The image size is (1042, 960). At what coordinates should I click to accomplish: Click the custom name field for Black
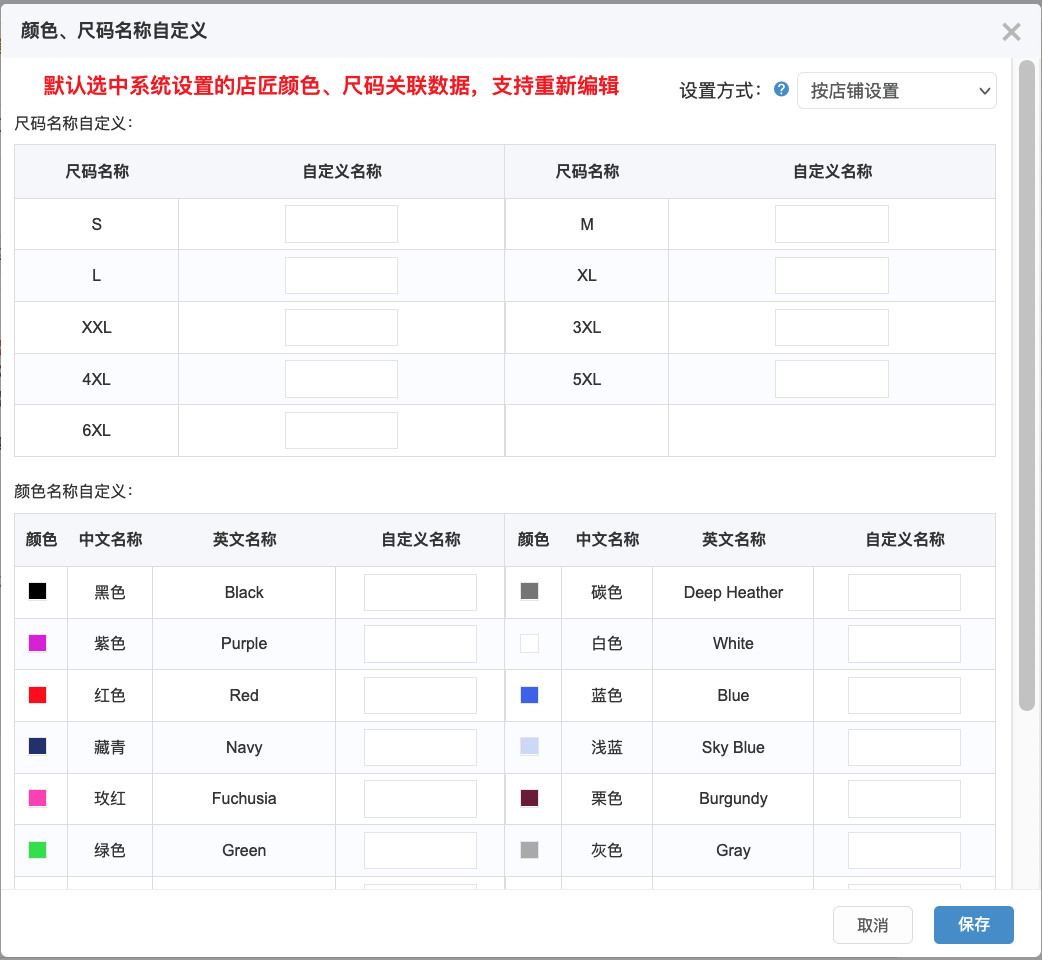[420, 592]
